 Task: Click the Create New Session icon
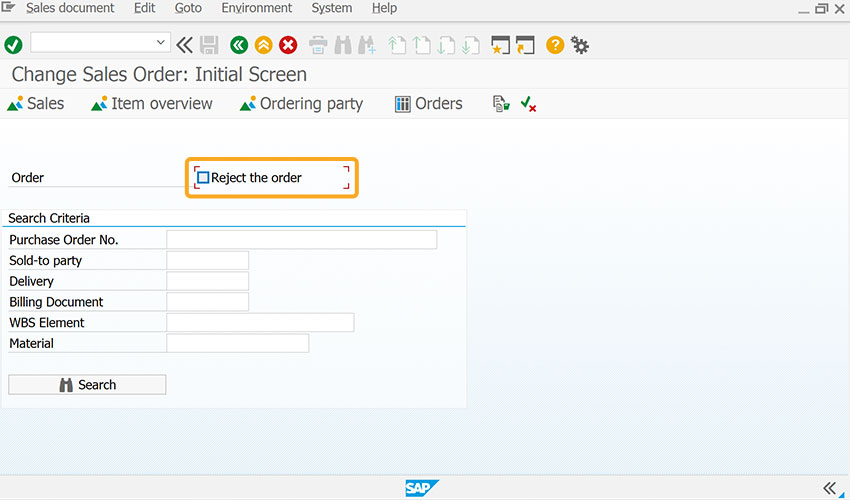(x=500, y=45)
